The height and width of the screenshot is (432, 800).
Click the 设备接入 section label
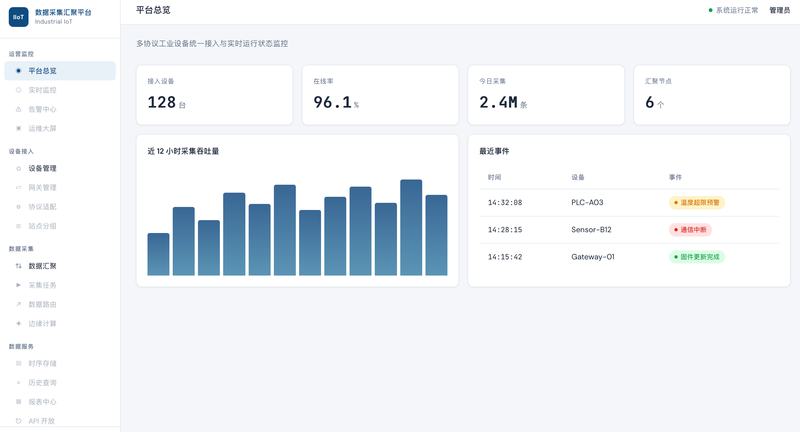pyautogui.click(x=21, y=151)
